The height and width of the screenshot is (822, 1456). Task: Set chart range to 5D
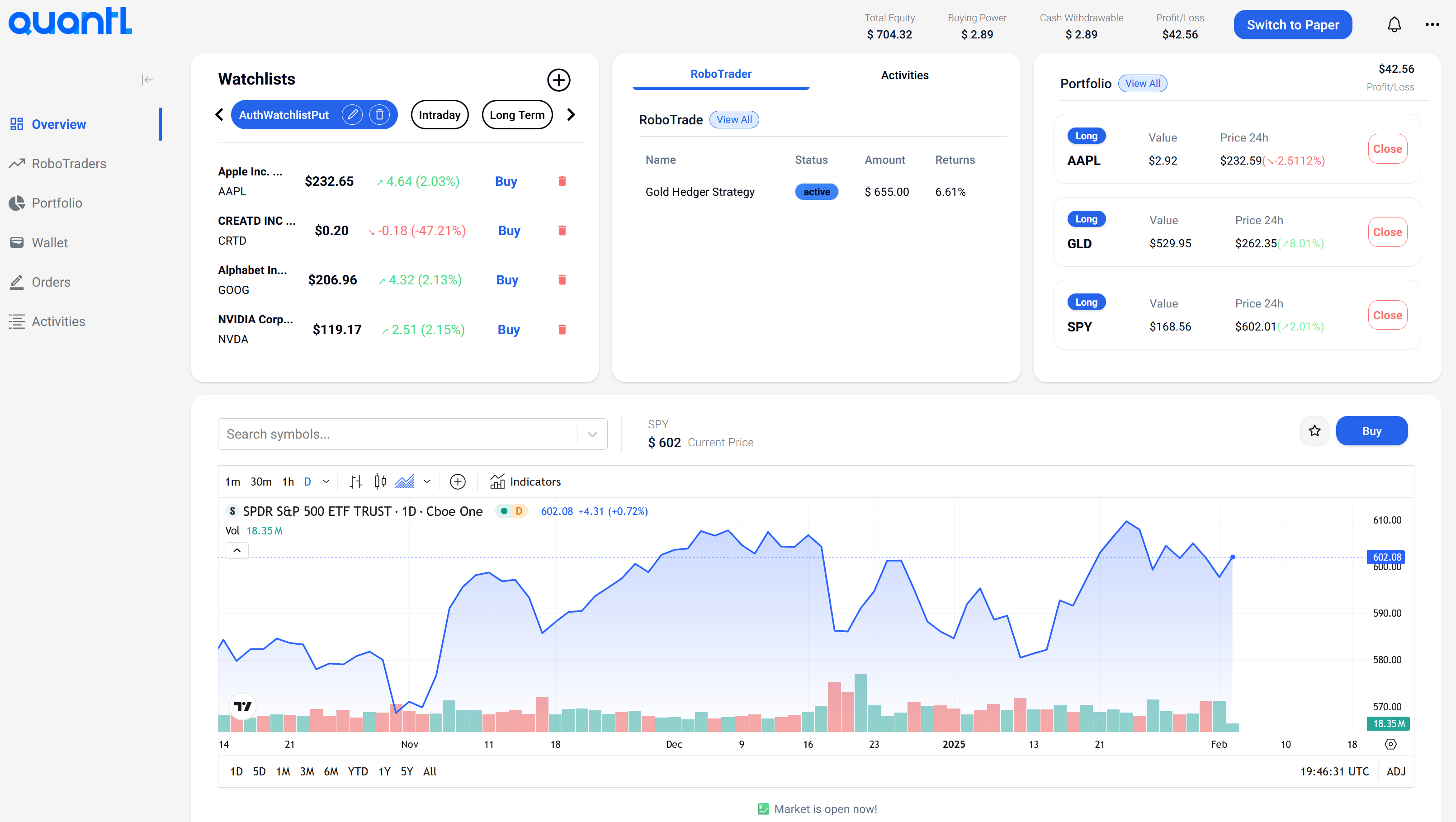click(x=259, y=771)
